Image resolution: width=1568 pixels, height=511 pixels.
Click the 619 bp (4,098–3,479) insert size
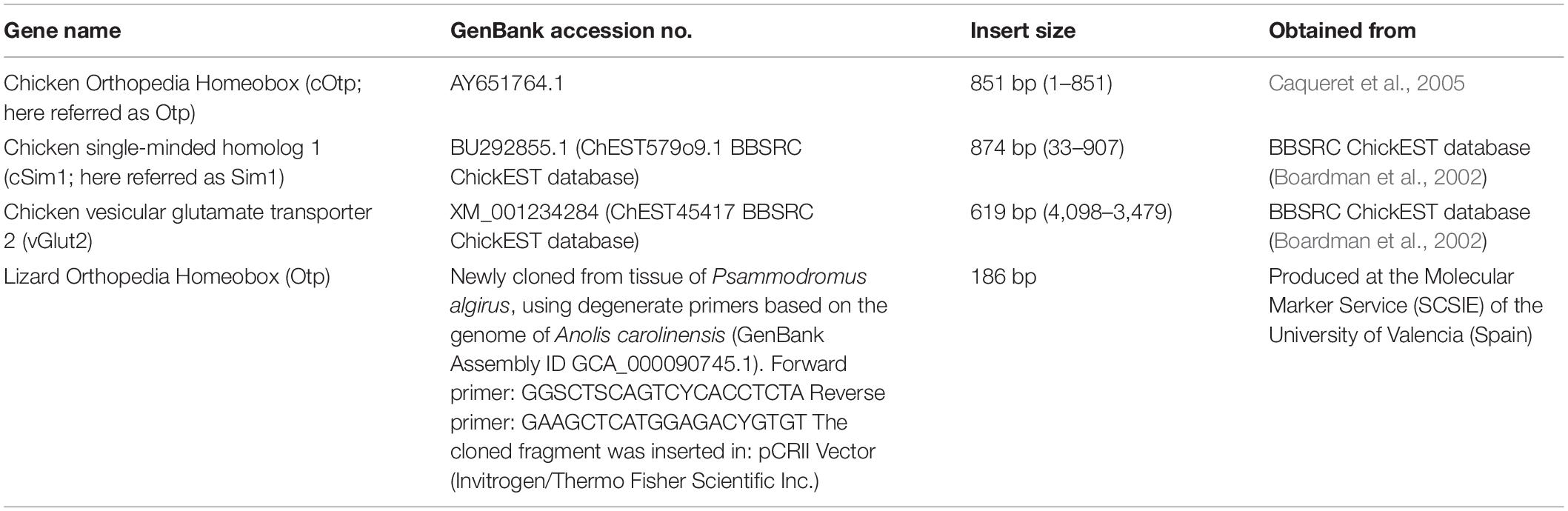point(1071,212)
